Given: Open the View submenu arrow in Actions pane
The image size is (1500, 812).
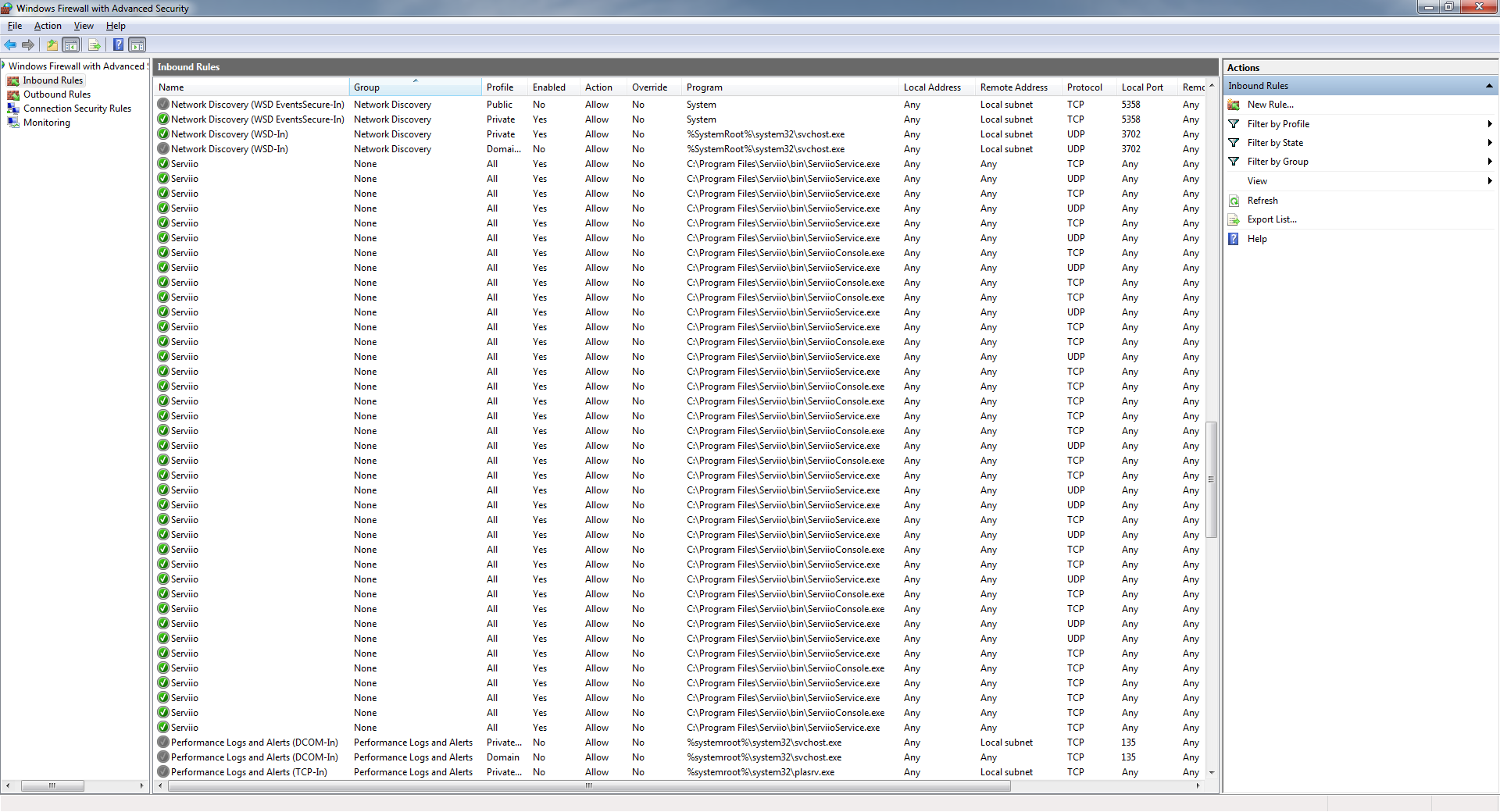Looking at the screenshot, I should pos(1490,181).
